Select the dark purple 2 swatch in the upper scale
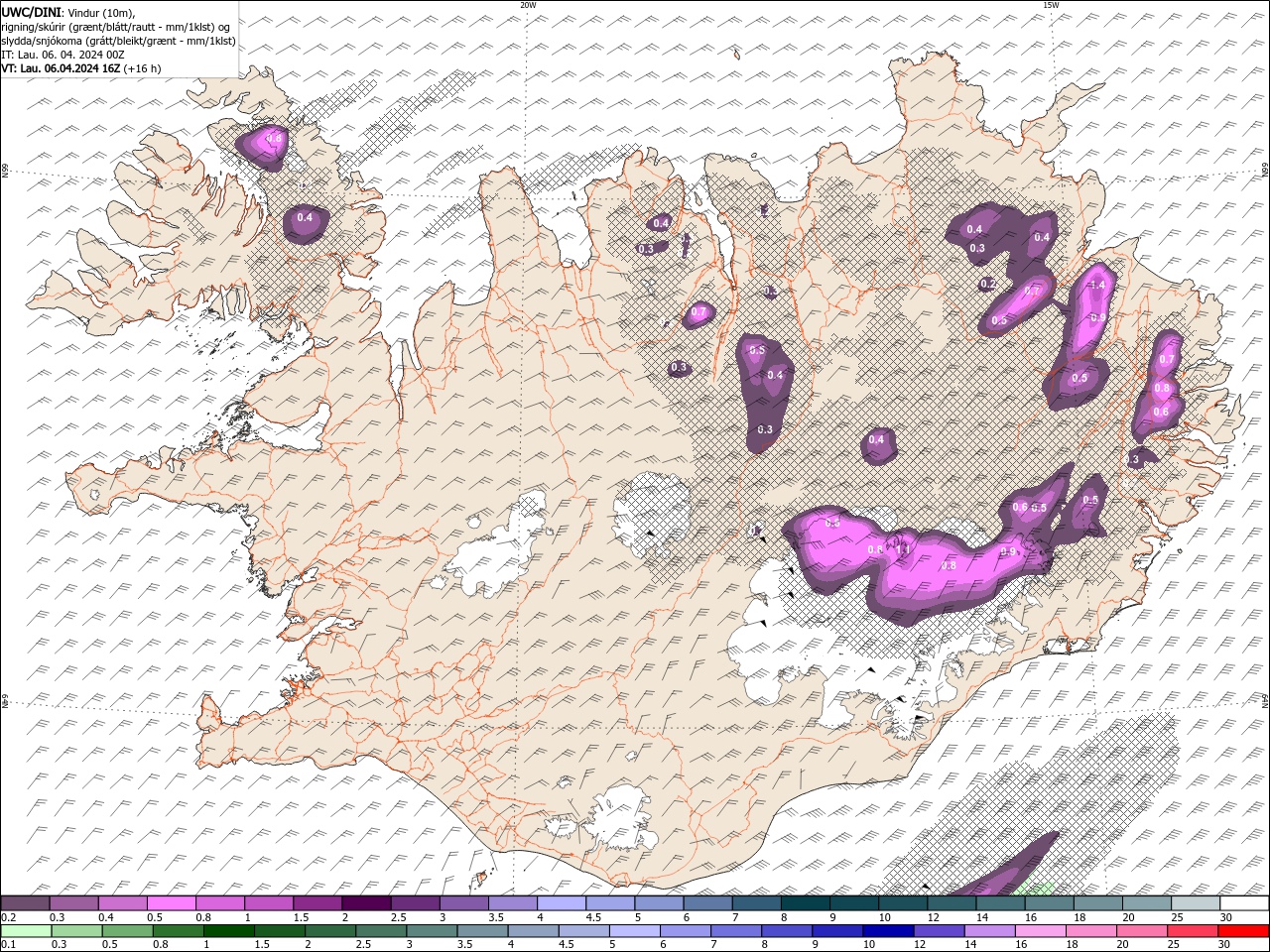 [366, 903]
